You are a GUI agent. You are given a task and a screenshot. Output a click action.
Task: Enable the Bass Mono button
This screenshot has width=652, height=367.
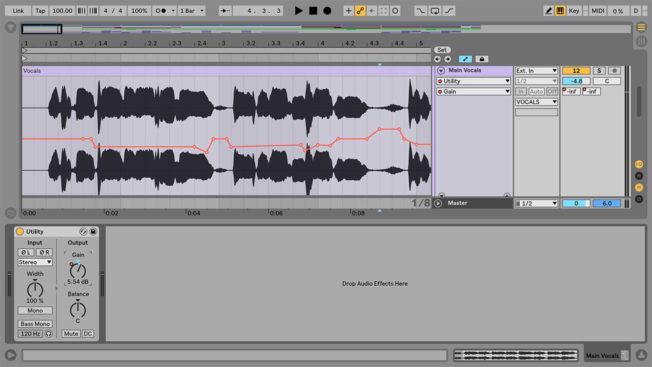coord(35,324)
